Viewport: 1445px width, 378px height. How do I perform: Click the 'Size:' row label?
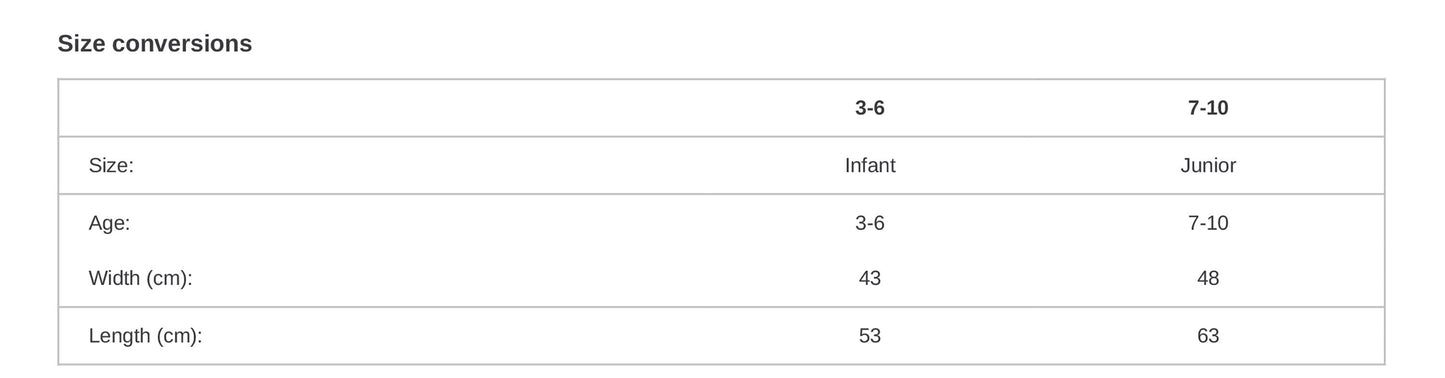pyautogui.click(x=111, y=166)
